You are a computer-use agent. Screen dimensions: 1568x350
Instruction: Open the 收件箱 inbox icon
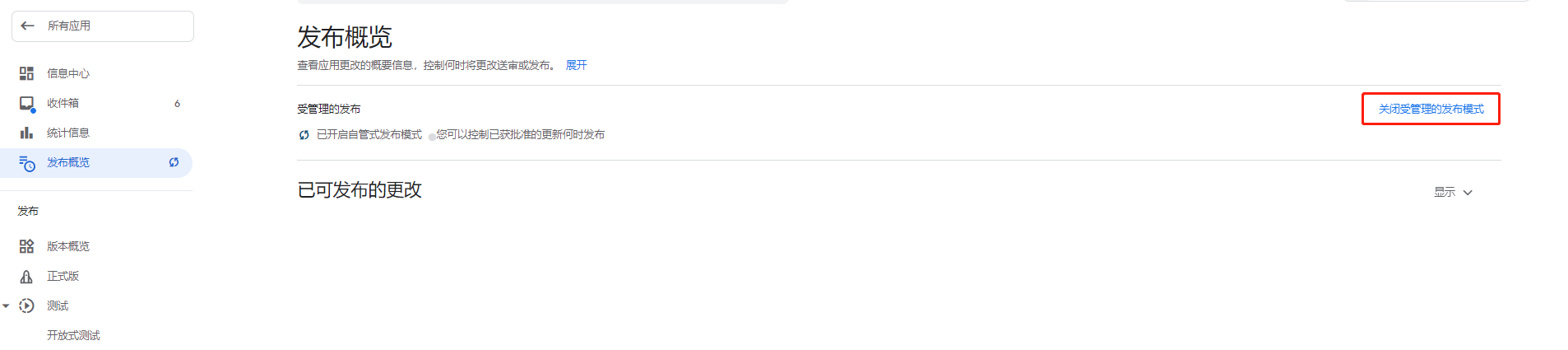(27, 104)
